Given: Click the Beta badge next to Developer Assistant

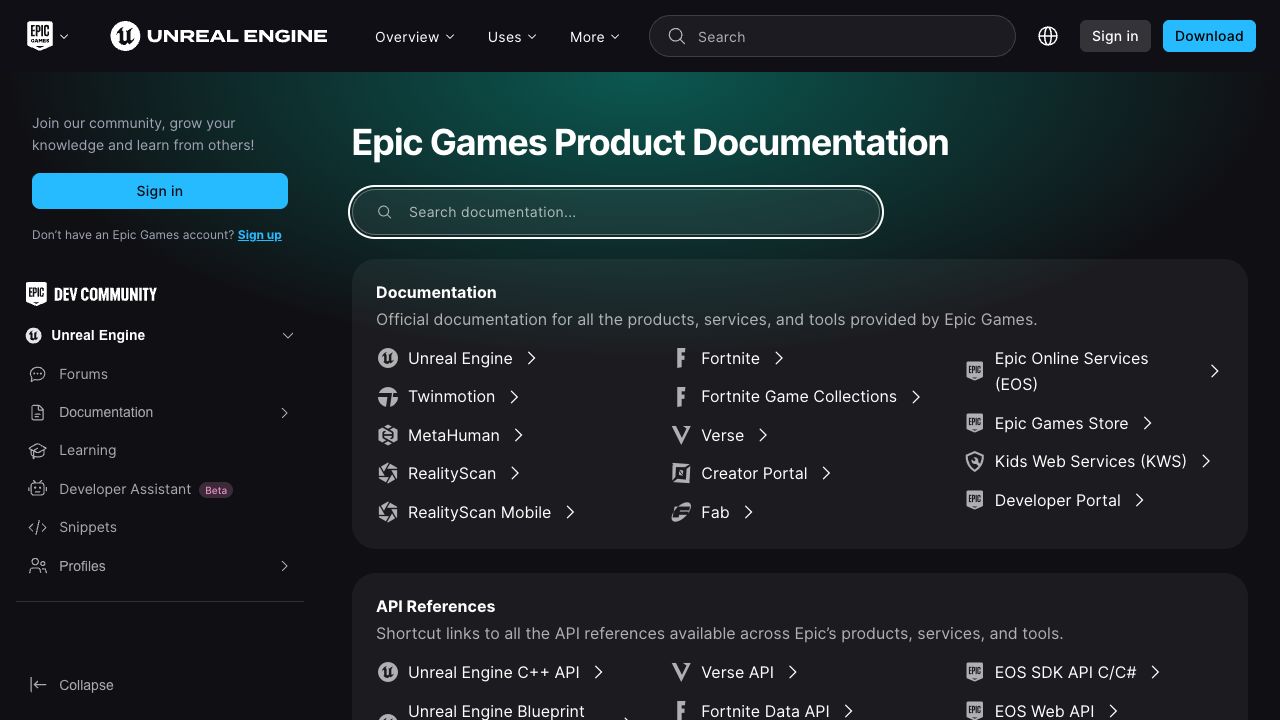Looking at the screenshot, I should [x=216, y=490].
